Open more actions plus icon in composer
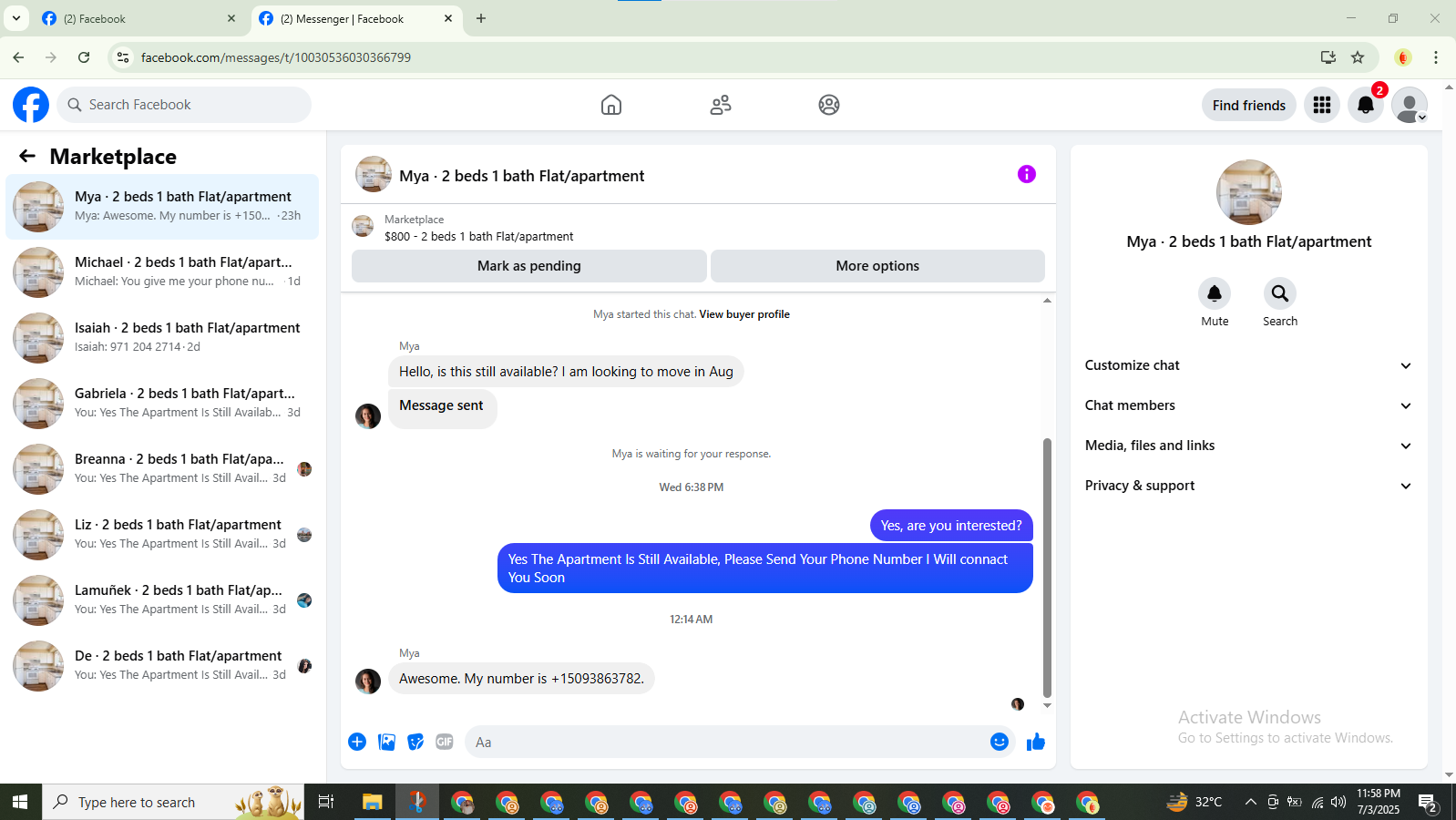The image size is (1456, 820). [357, 742]
